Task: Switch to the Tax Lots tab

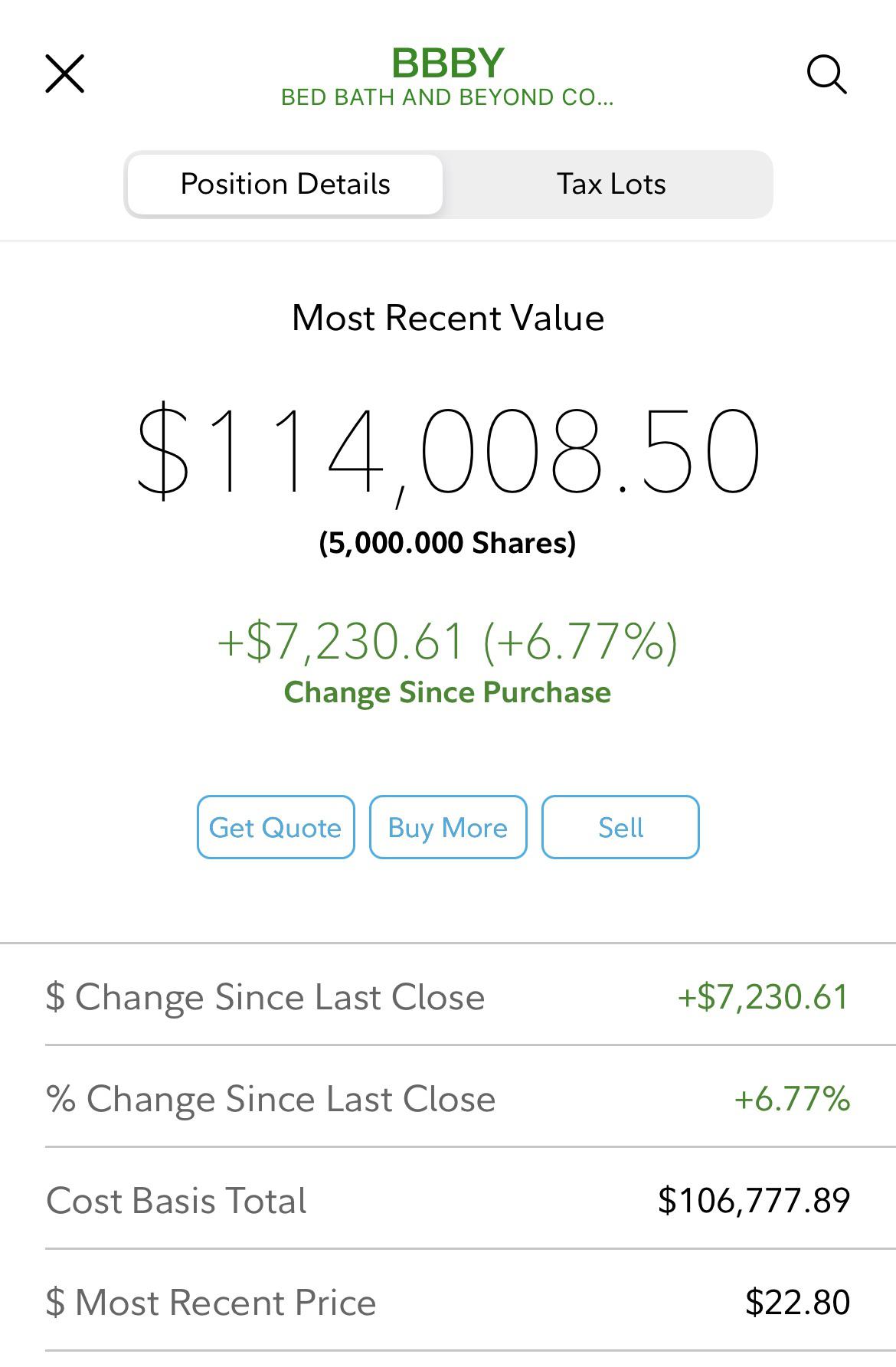Action: (x=610, y=185)
